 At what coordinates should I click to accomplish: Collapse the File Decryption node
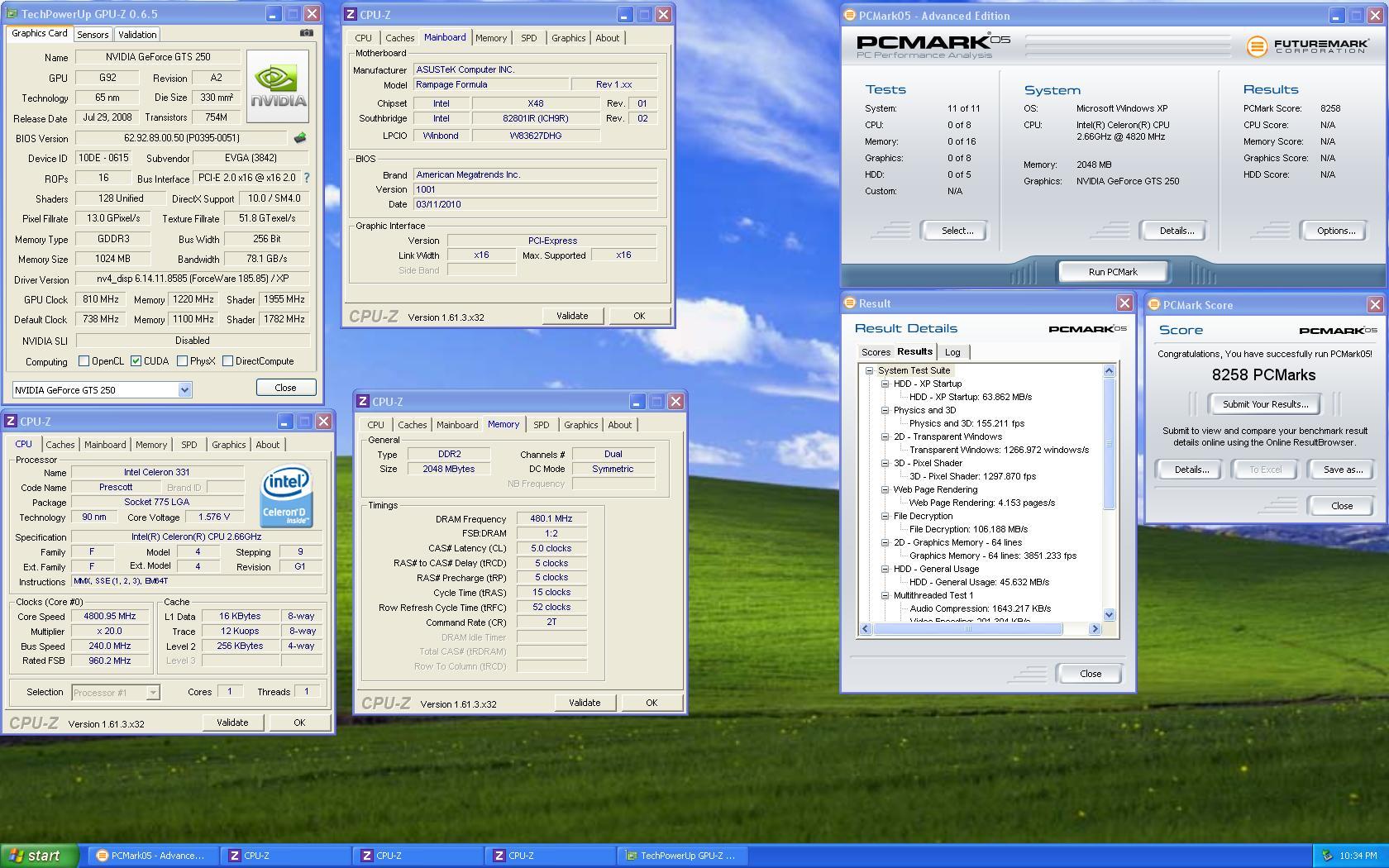885,516
